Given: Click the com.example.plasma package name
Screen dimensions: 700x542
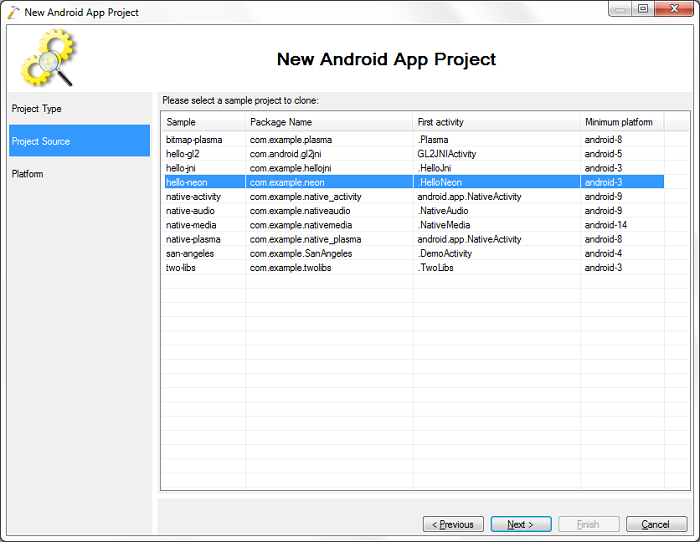Looking at the screenshot, I should coord(291,140).
